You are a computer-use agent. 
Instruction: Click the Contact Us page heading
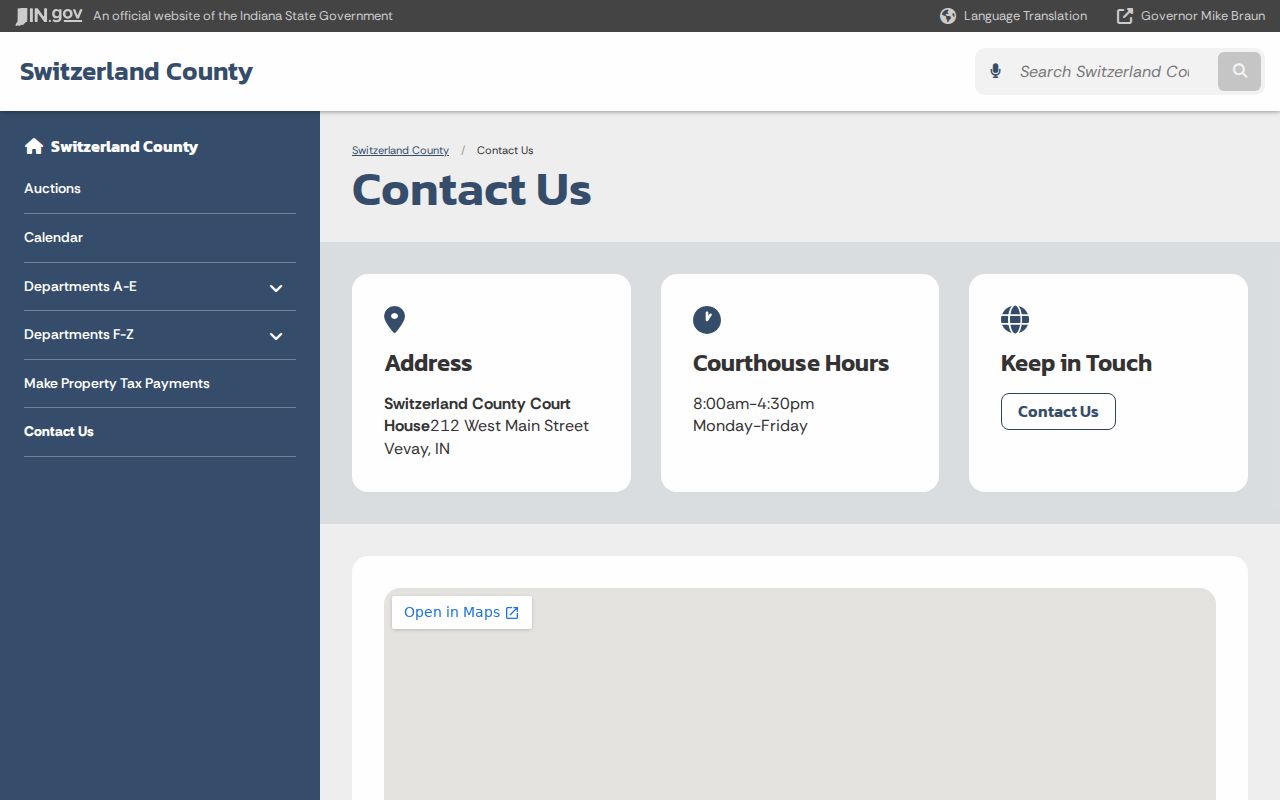pyautogui.click(x=471, y=190)
